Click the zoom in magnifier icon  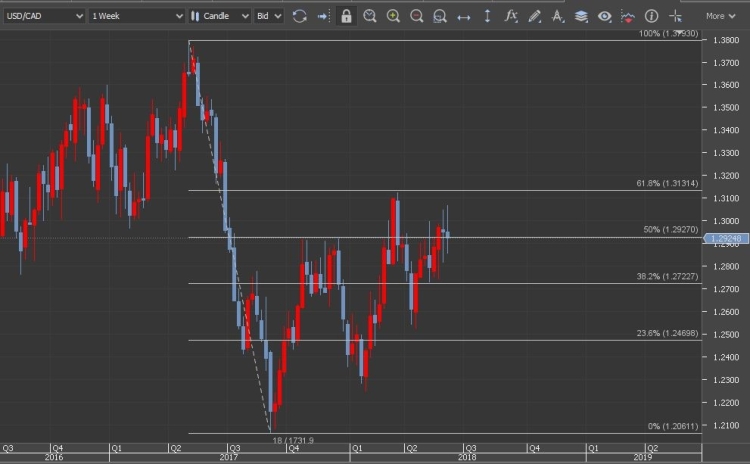click(x=393, y=16)
